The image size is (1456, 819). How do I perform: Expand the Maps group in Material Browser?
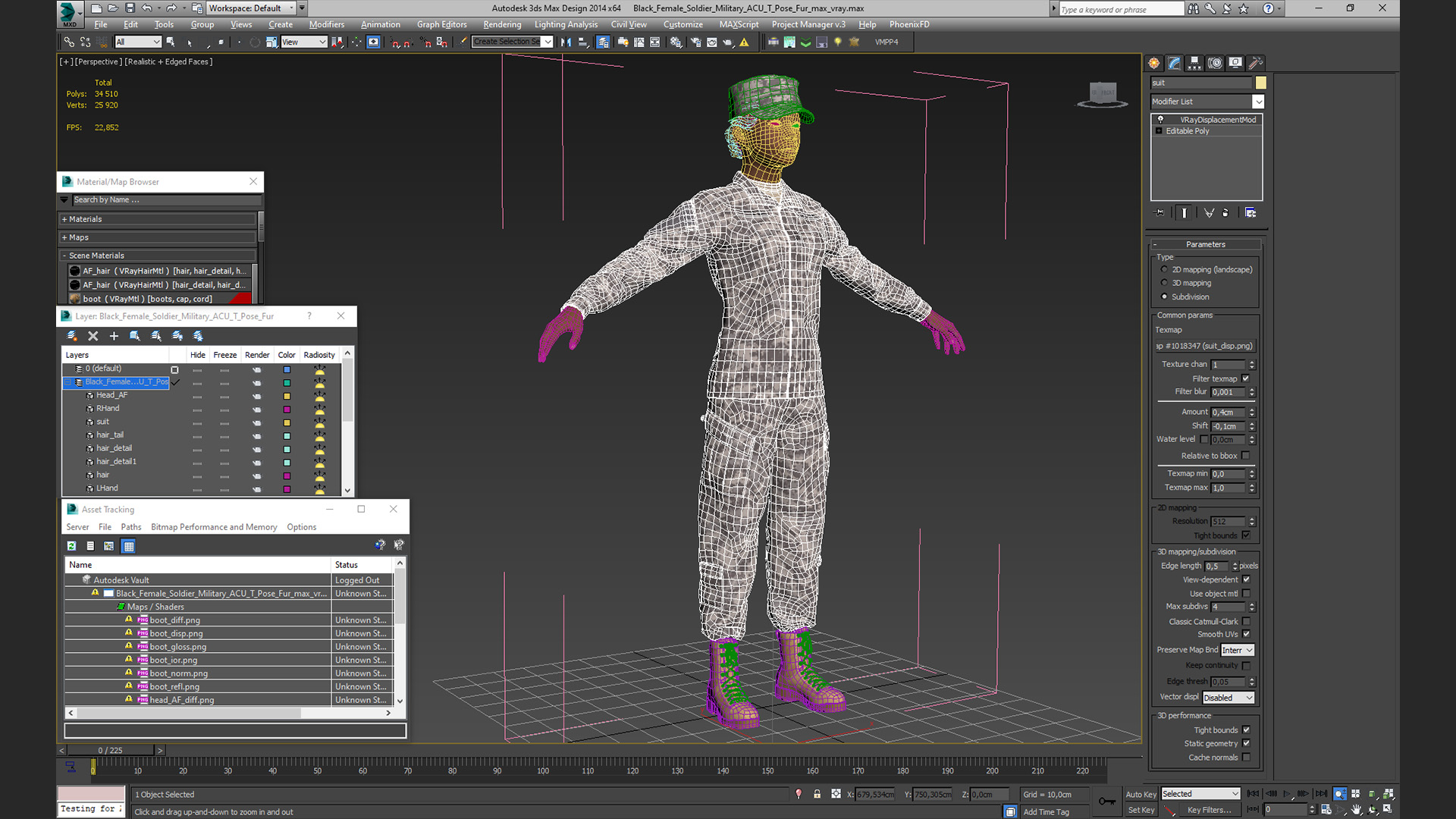coord(158,237)
